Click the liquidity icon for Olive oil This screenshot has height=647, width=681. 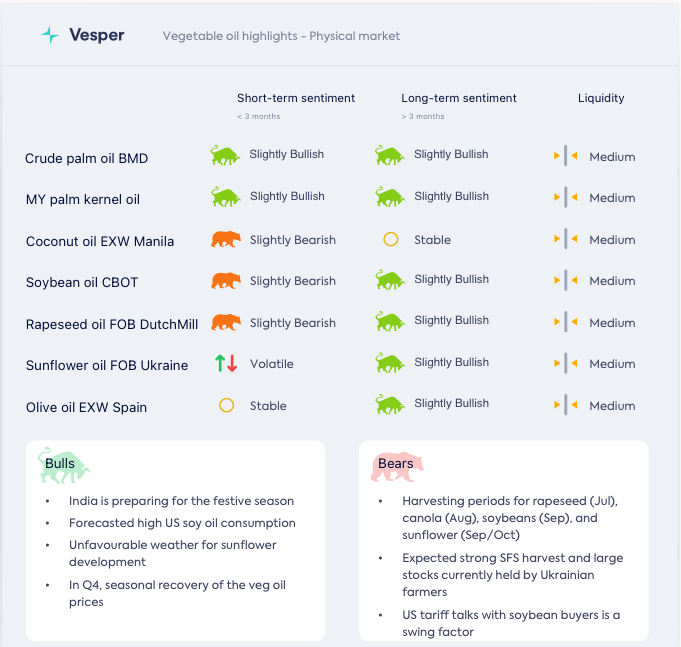click(x=565, y=405)
